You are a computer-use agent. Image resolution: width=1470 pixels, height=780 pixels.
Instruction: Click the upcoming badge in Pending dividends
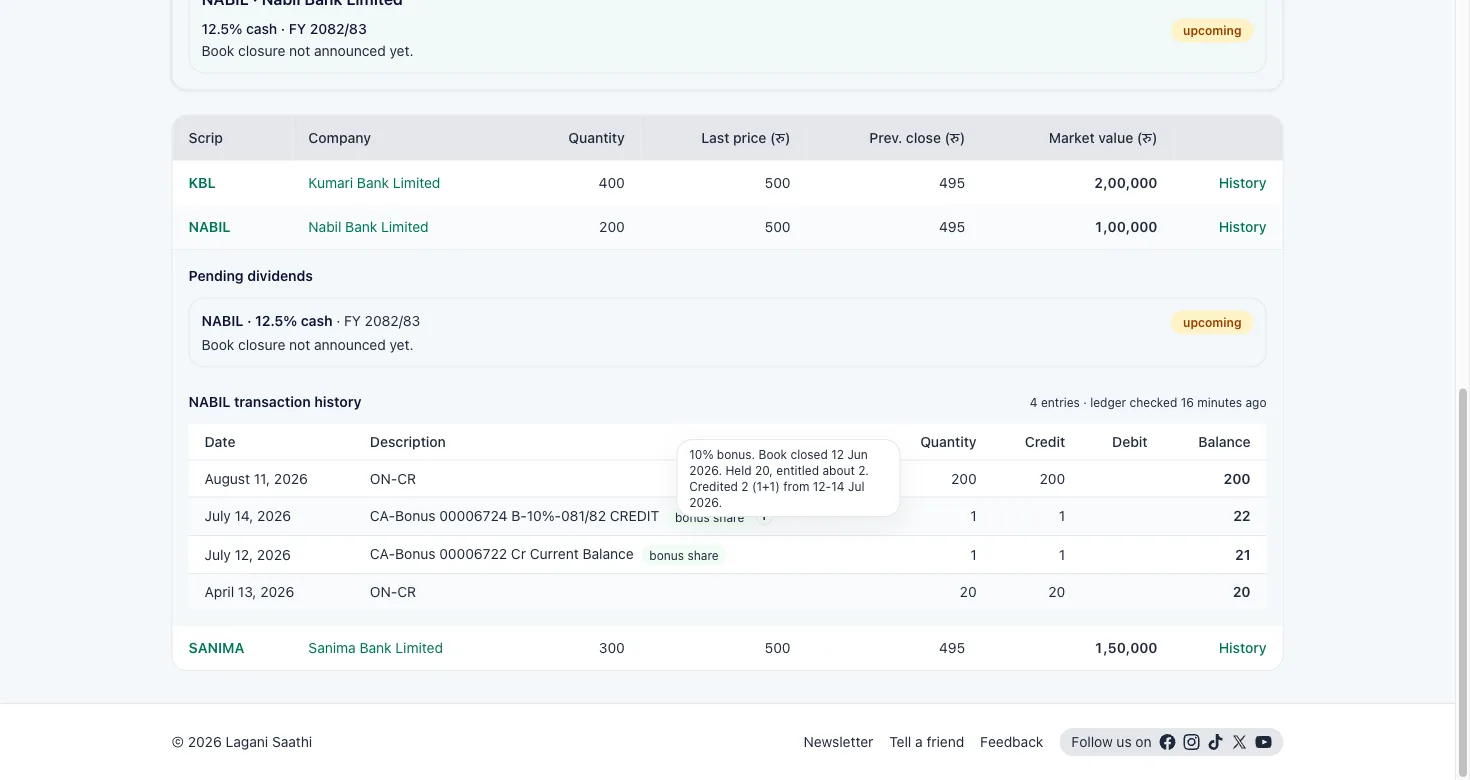point(1212,323)
